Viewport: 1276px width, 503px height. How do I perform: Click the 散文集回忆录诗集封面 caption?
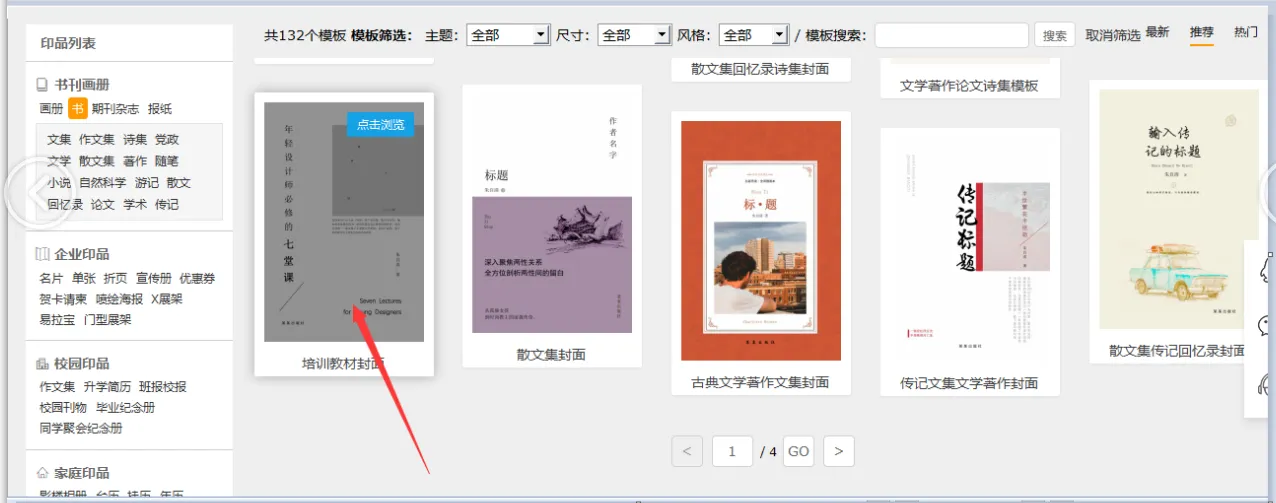point(761,69)
